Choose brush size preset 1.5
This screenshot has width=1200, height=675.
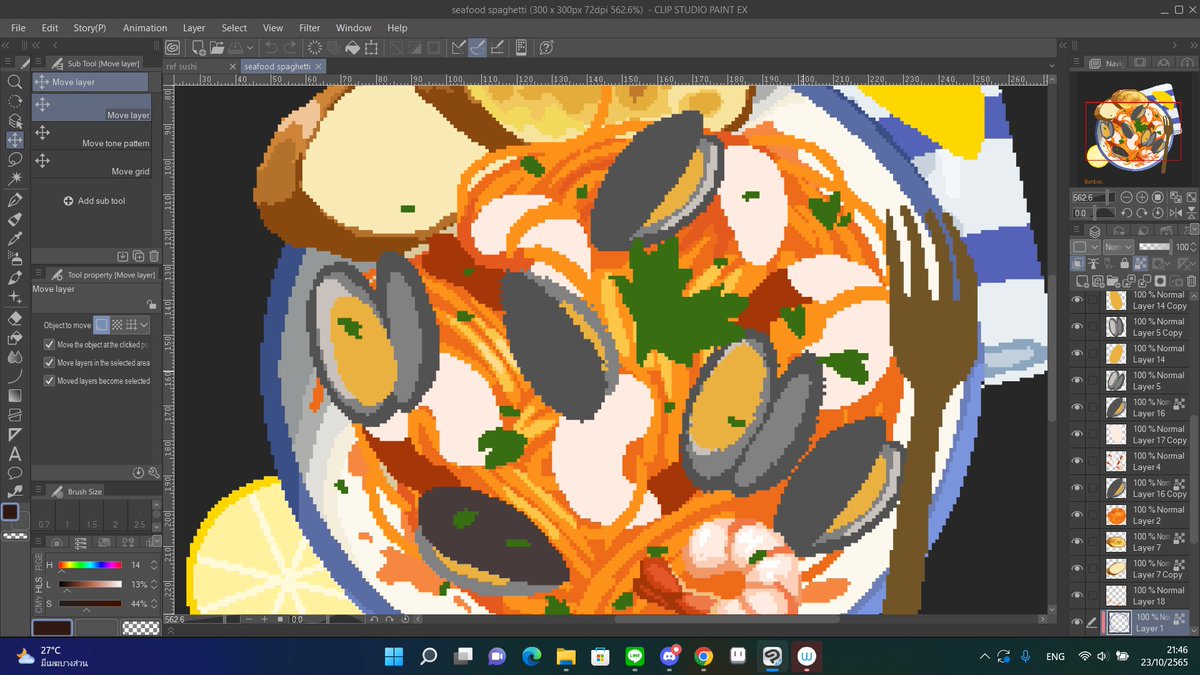pos(92,514)
